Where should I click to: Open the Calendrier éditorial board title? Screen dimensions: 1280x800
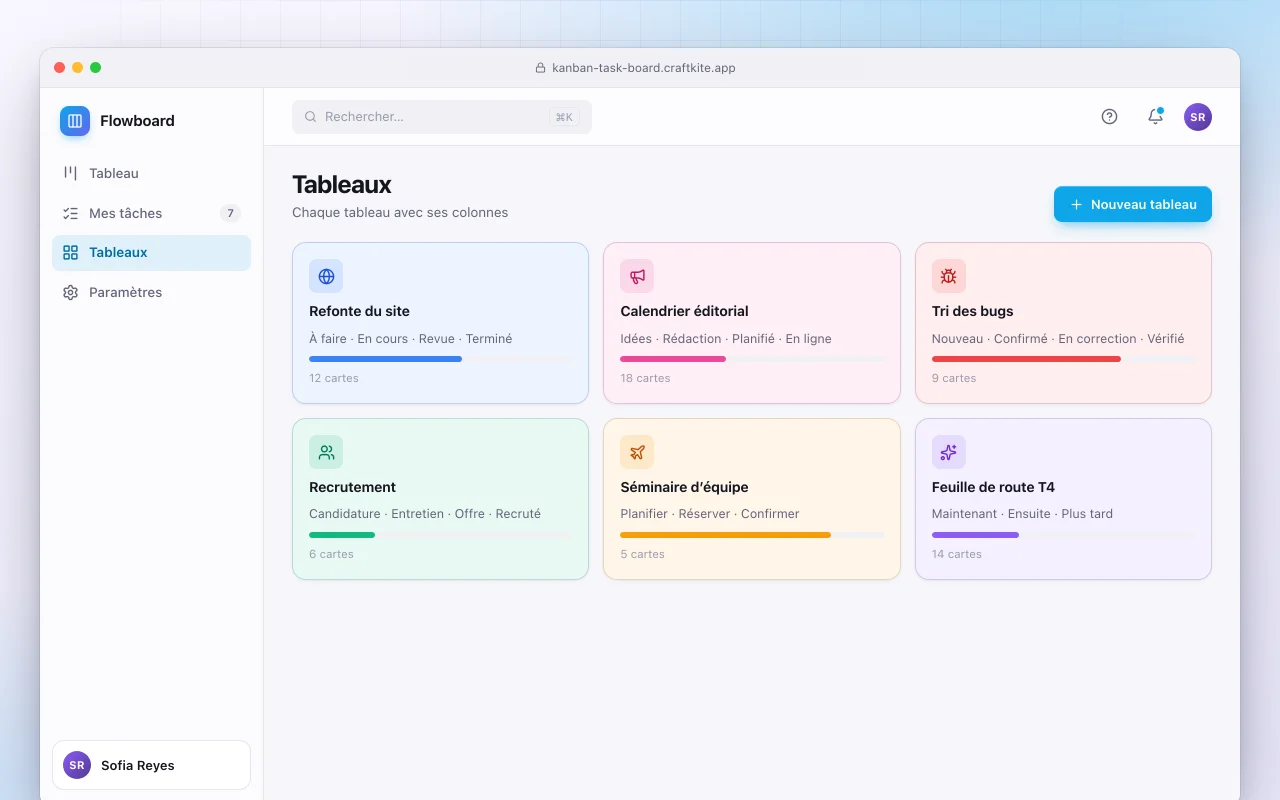point(685,311)
